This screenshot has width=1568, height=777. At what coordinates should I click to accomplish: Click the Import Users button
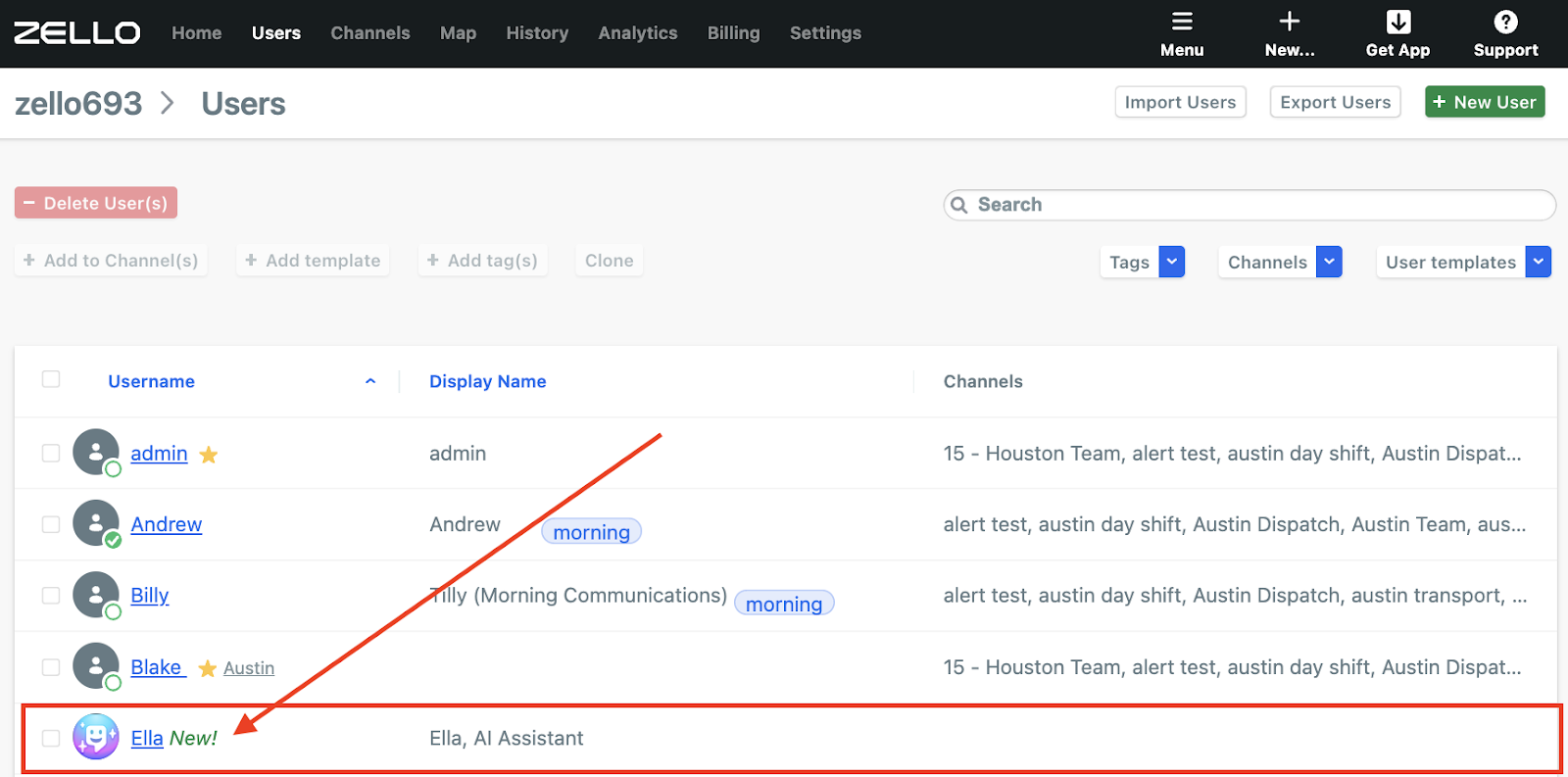pyautogui.click(x=1181, y=102)
